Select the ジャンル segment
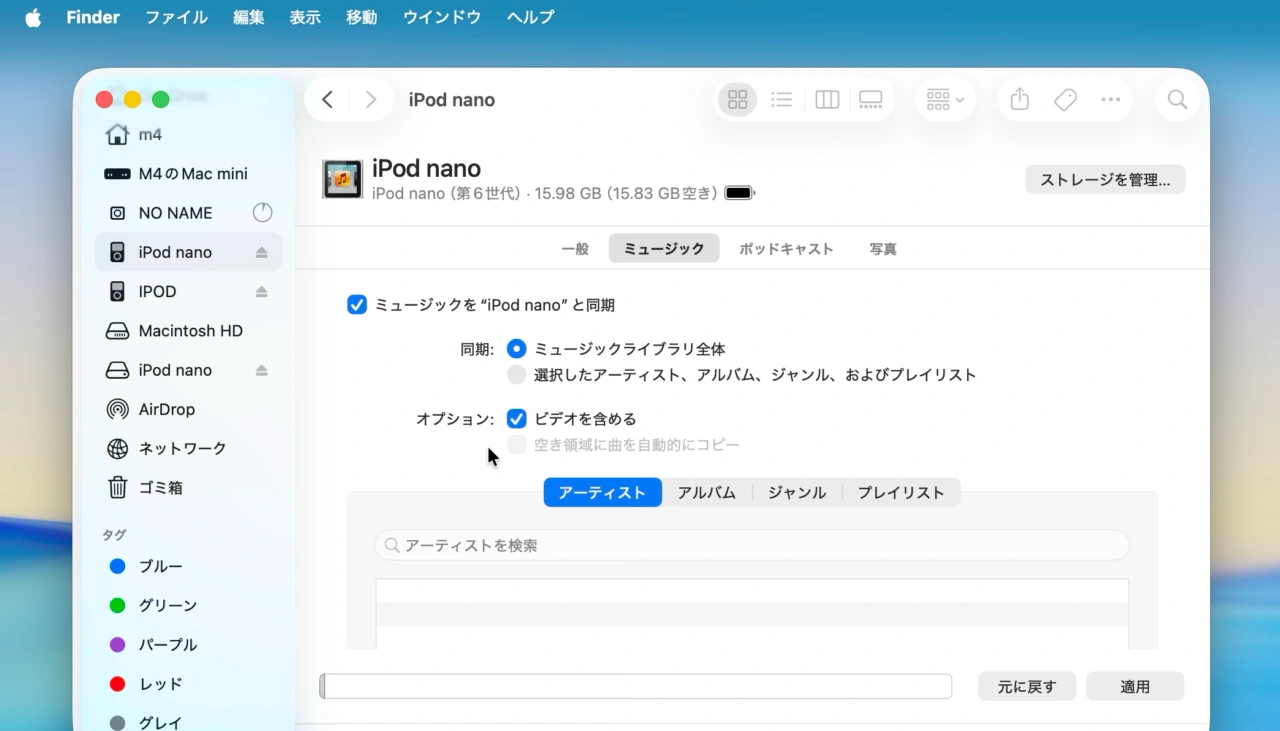 (x=797, y=493)
